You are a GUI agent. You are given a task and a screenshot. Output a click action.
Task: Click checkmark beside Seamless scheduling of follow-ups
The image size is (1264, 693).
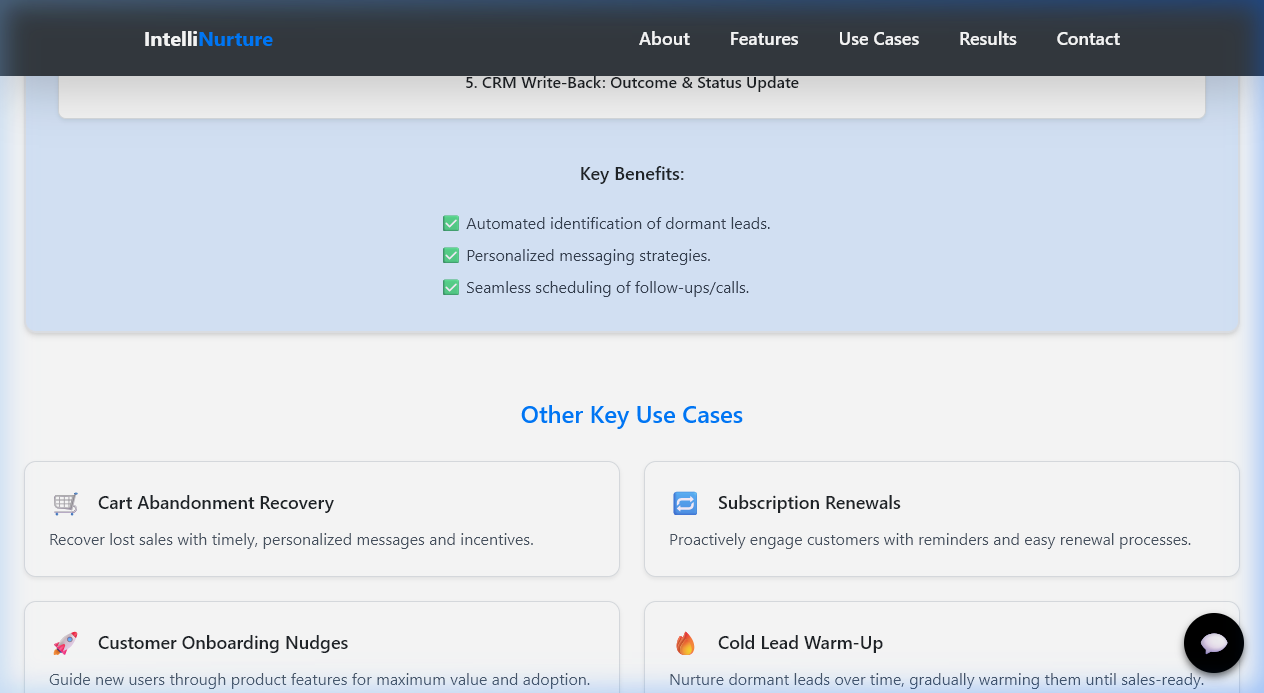tap(451, 287)
